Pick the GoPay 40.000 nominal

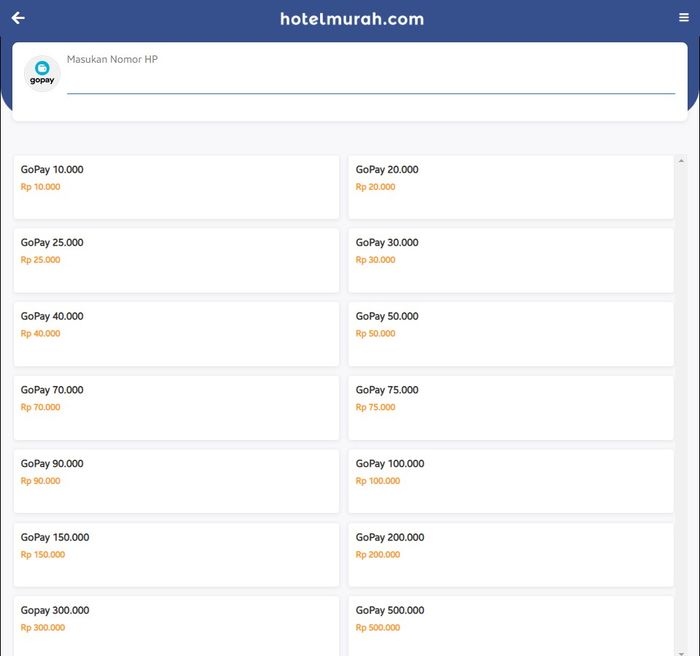[x=176, y=334]
